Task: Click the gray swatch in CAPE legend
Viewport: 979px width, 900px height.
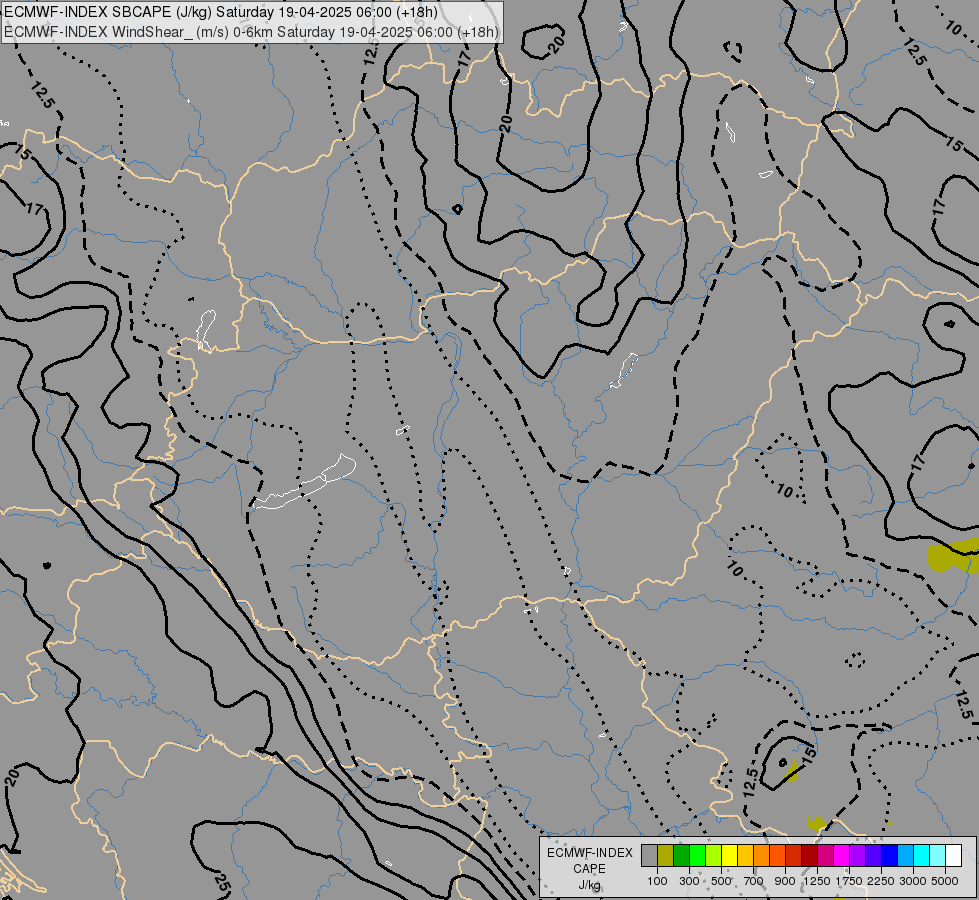Action: 649,855
